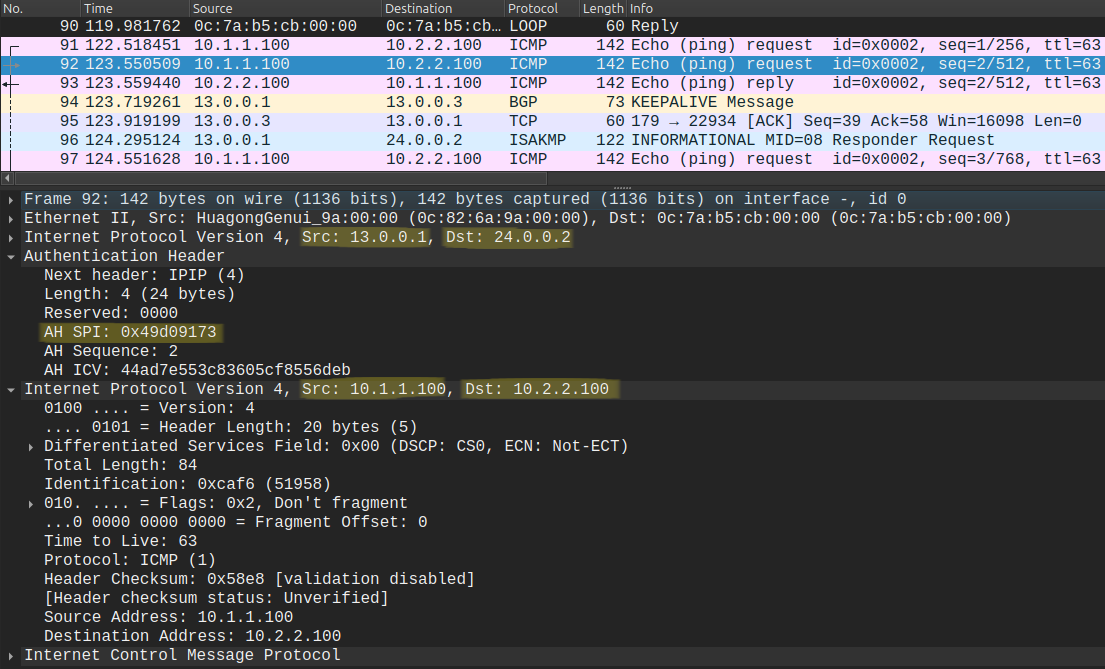Select packet 96 ISAKMP INFORMATIONAL row
The width and height of the screenshot is (1105, 669).
point(552,140)
